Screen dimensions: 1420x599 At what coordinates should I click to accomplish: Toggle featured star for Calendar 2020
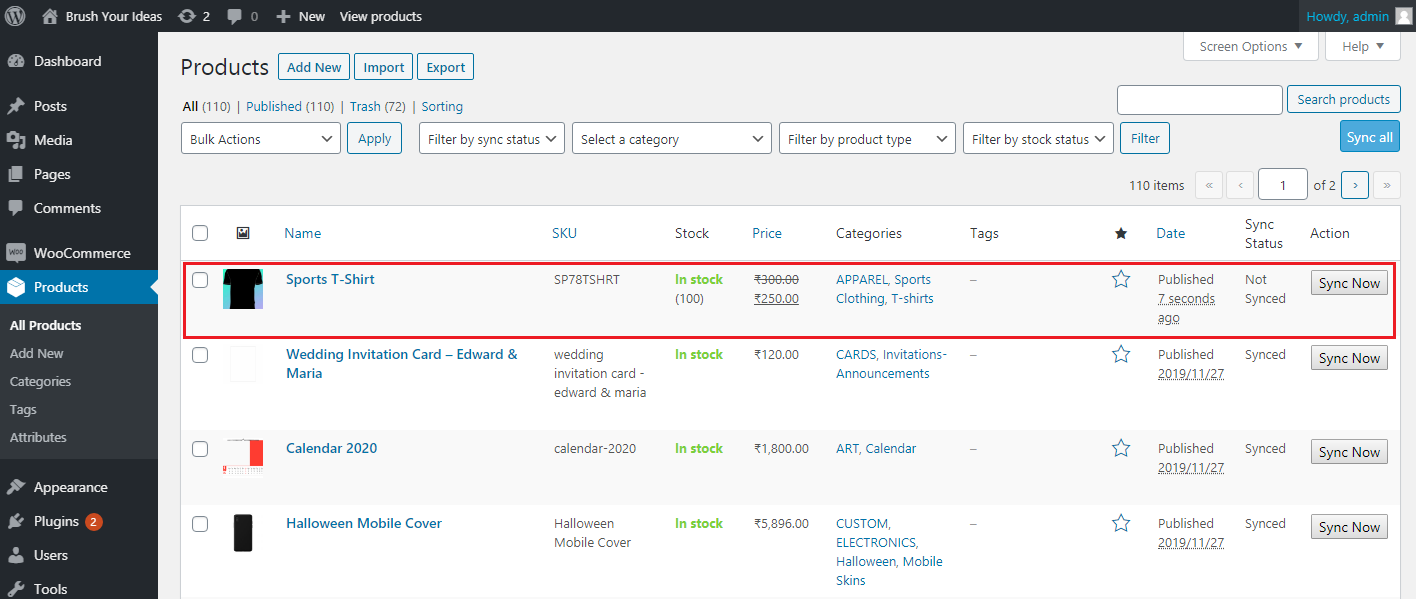click(x=1121, y=449)
